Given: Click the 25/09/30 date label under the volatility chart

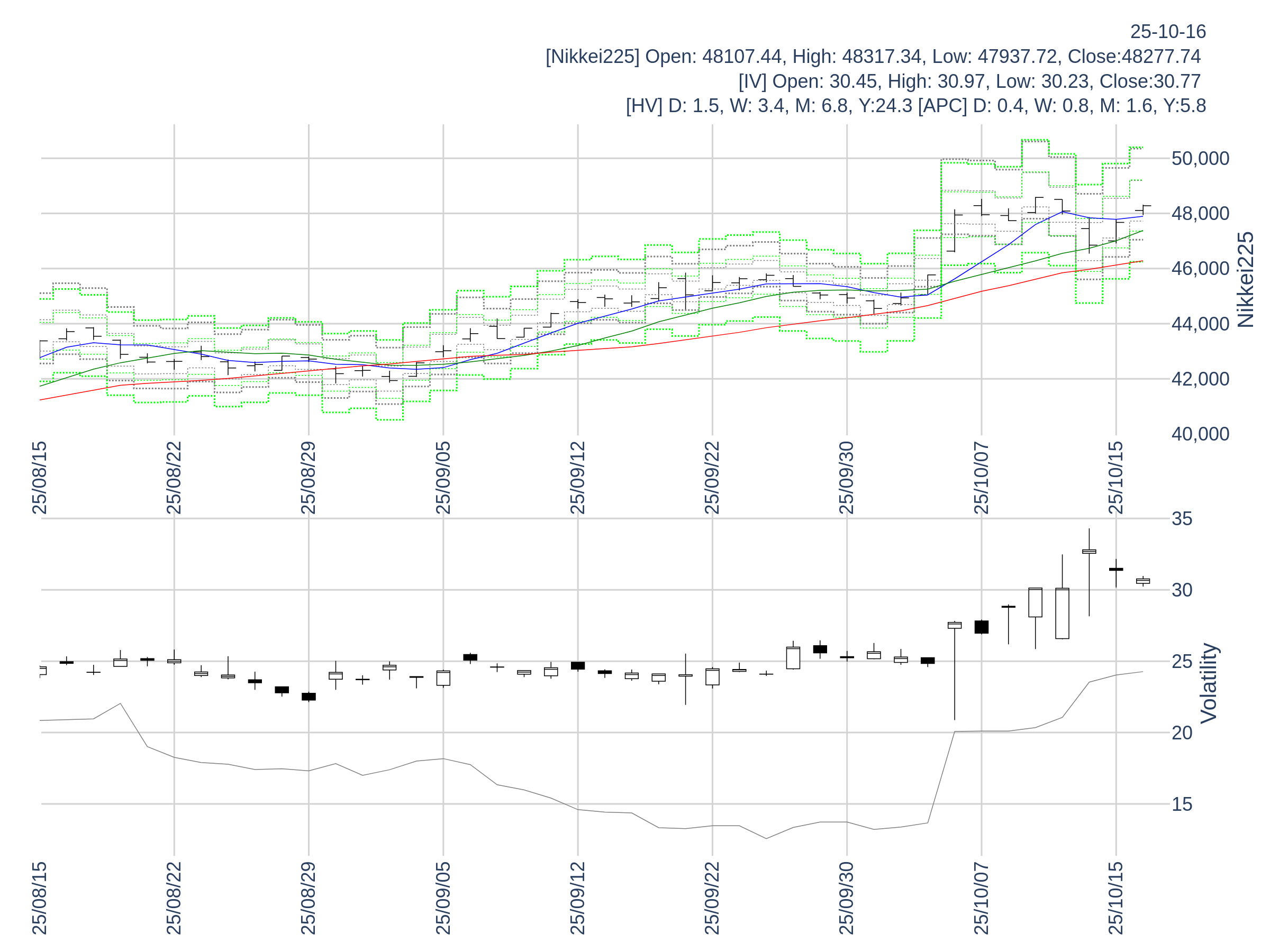Looking at the screenshot, I should tap(846, 898).
